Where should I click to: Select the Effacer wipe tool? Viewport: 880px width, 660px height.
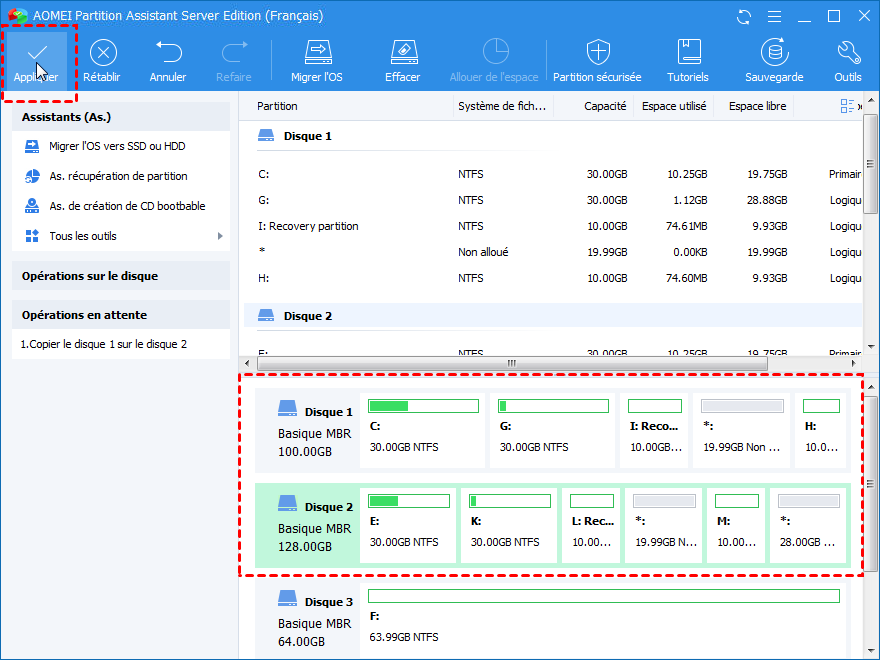403,60
